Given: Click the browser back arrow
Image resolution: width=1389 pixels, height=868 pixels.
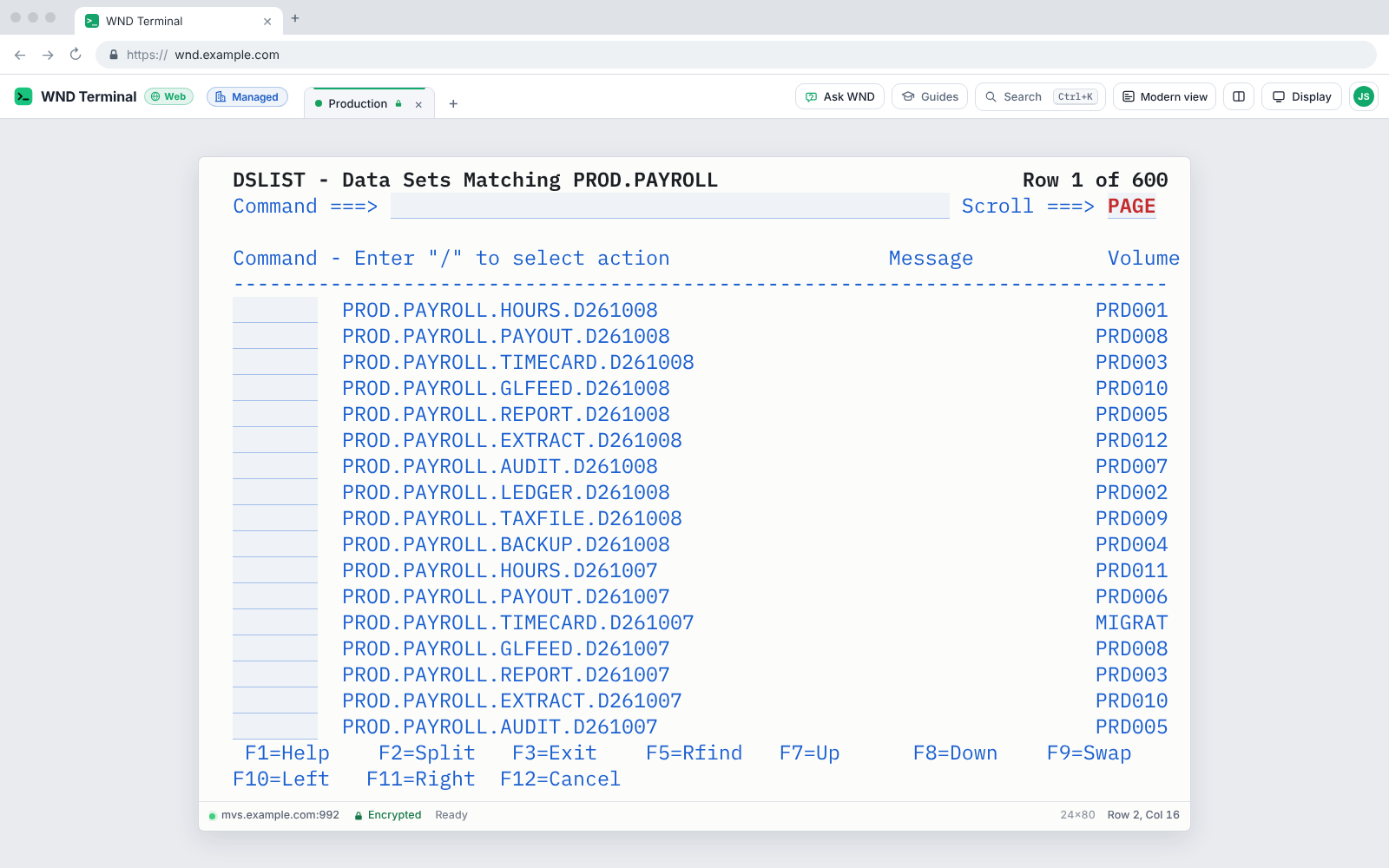Looking at the screenshot, I should click(20, 55).
